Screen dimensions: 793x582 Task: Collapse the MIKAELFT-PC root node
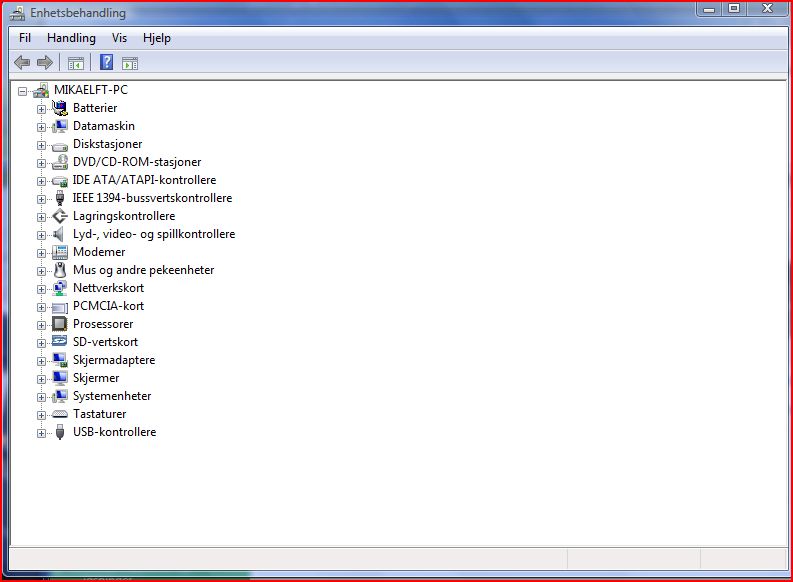[x=22, y=91]
